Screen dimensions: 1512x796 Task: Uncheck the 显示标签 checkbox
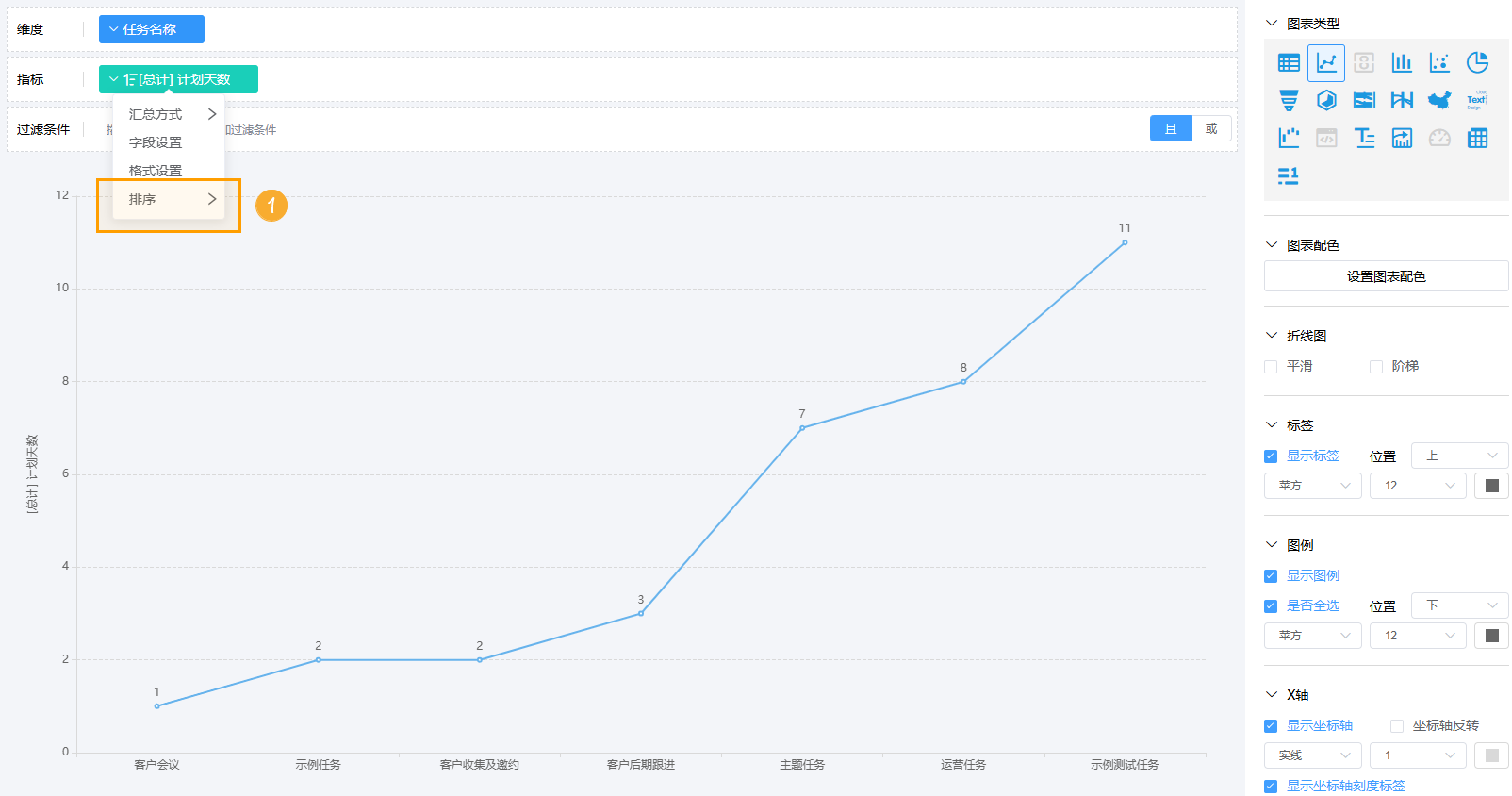(x=1271, y=456)
